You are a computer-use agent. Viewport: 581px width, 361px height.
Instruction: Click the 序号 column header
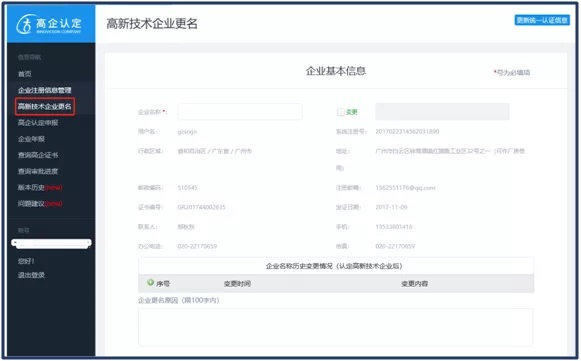tap(163, 284)
